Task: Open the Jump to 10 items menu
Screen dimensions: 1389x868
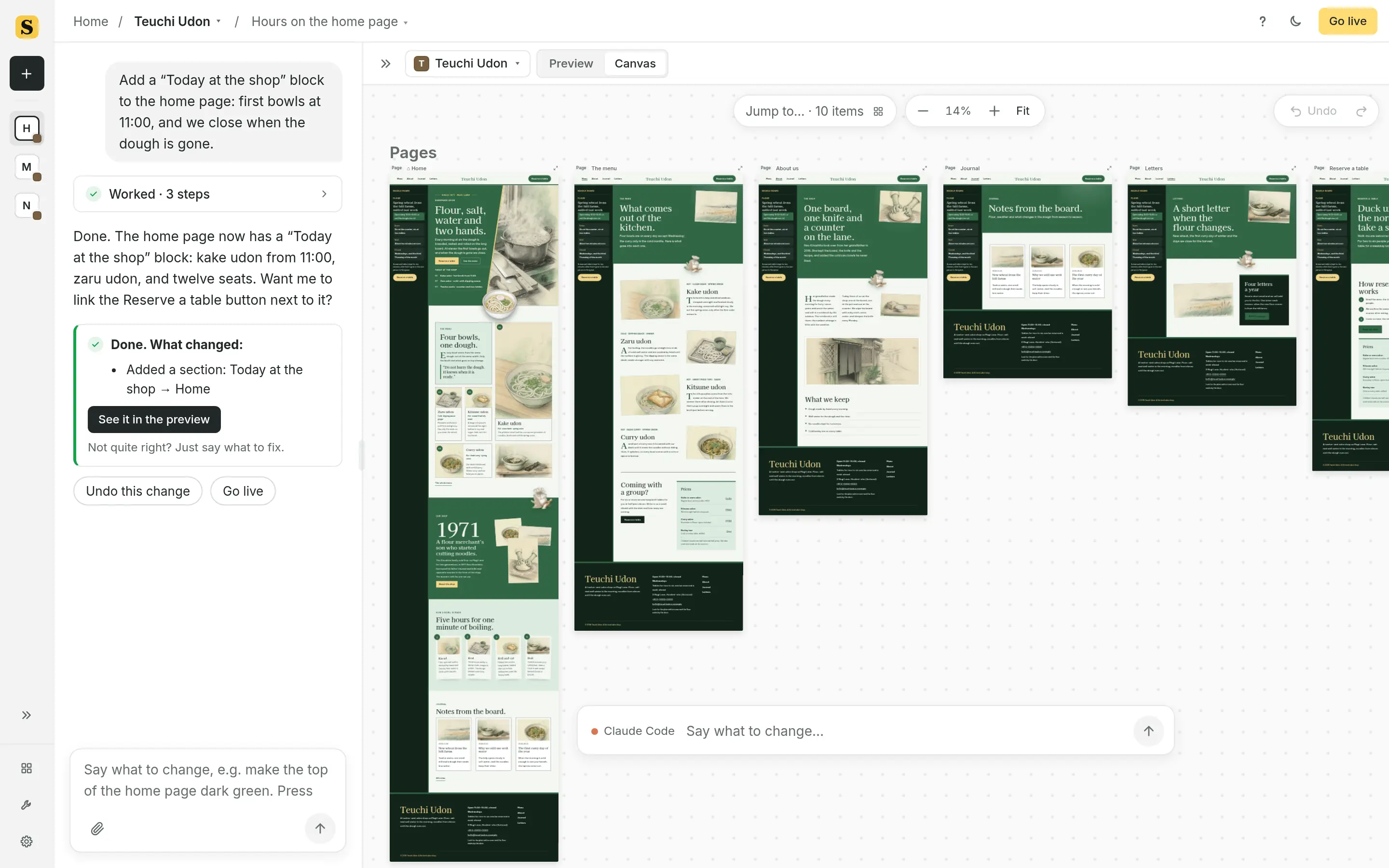Action: click(x=814, y=111)
